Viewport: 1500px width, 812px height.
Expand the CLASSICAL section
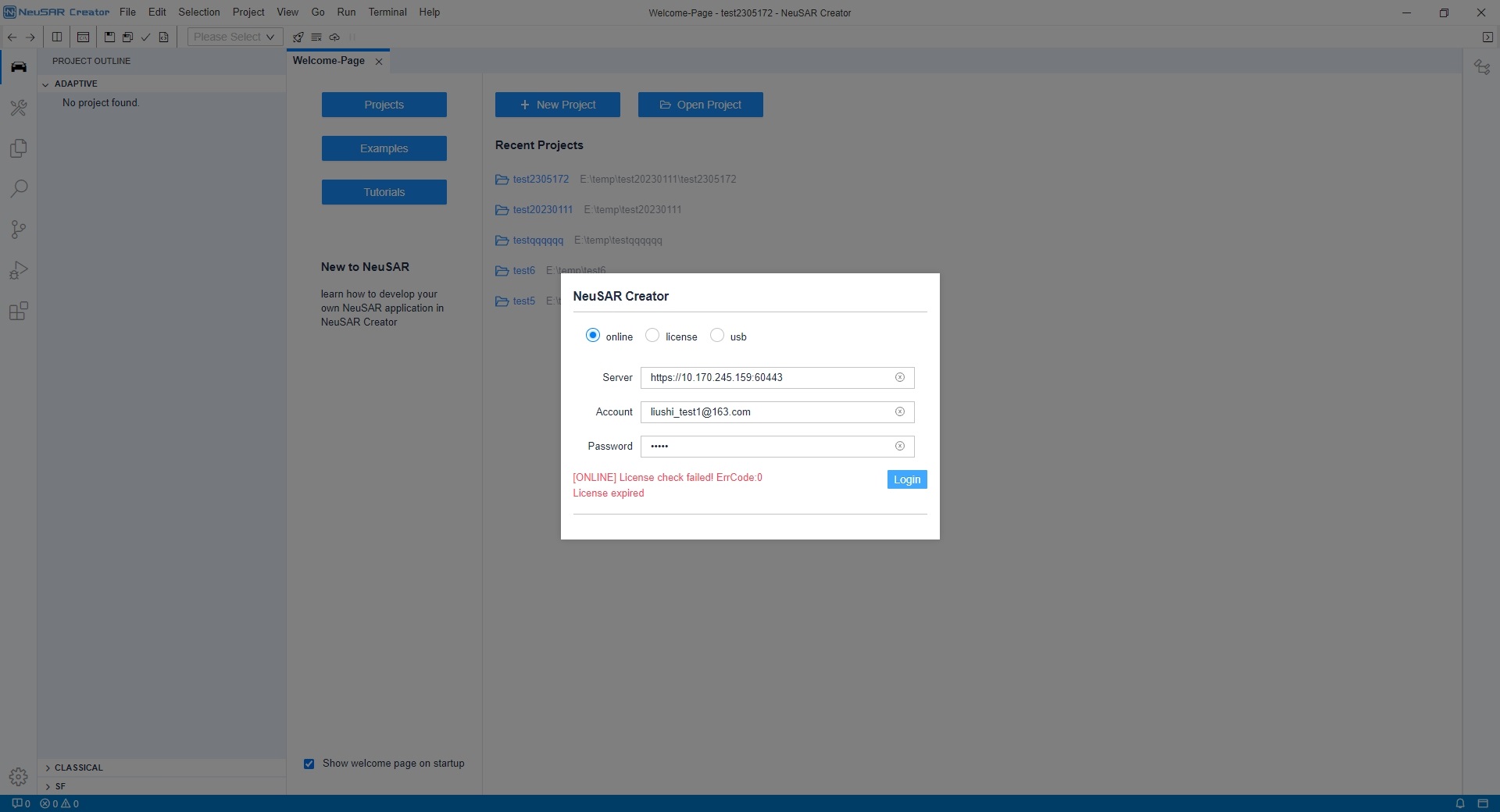[x=78, y=767]
